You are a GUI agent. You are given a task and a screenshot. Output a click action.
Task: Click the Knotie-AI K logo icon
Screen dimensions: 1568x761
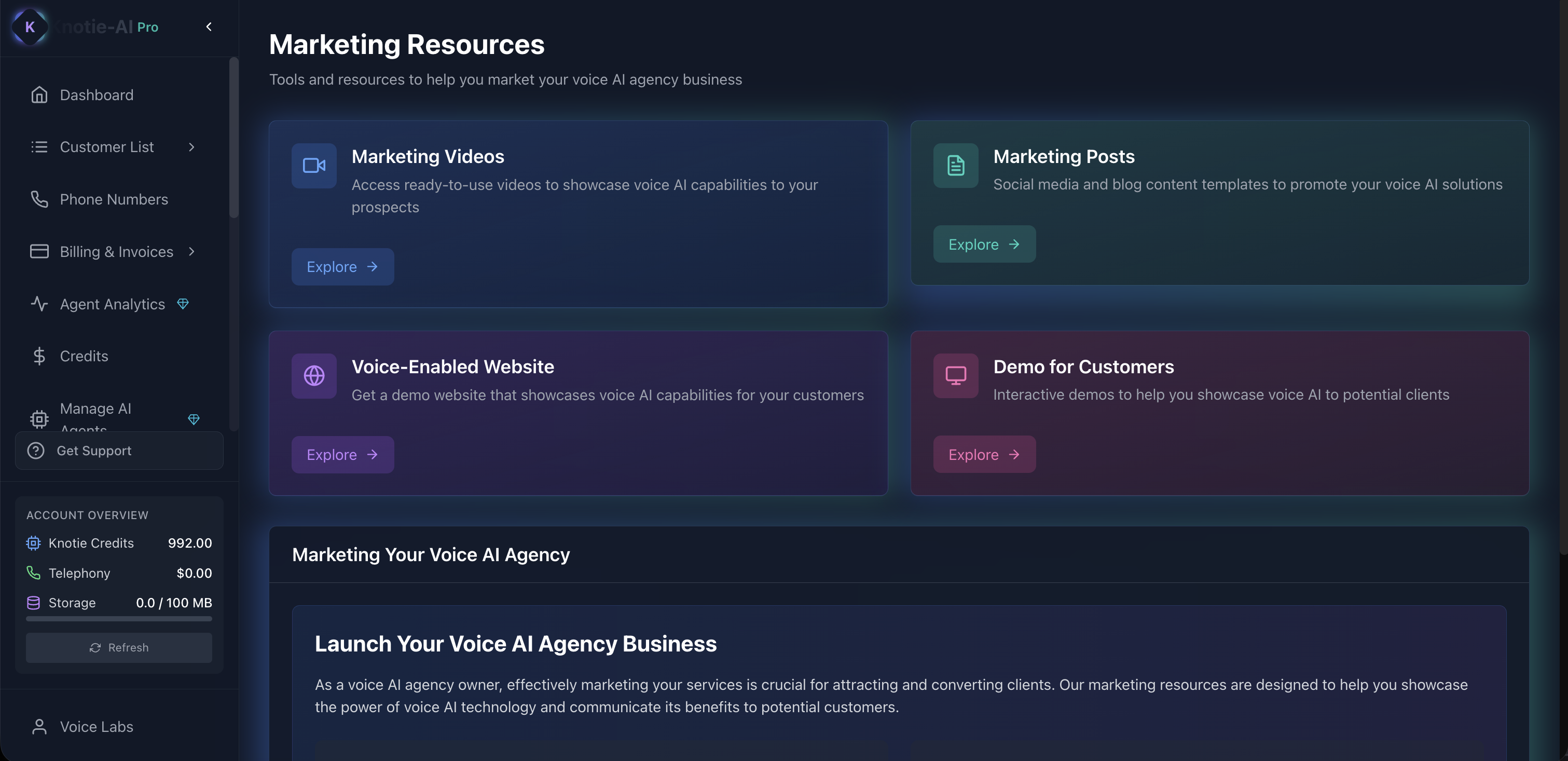pyautogui.click(x=29, y=27)
